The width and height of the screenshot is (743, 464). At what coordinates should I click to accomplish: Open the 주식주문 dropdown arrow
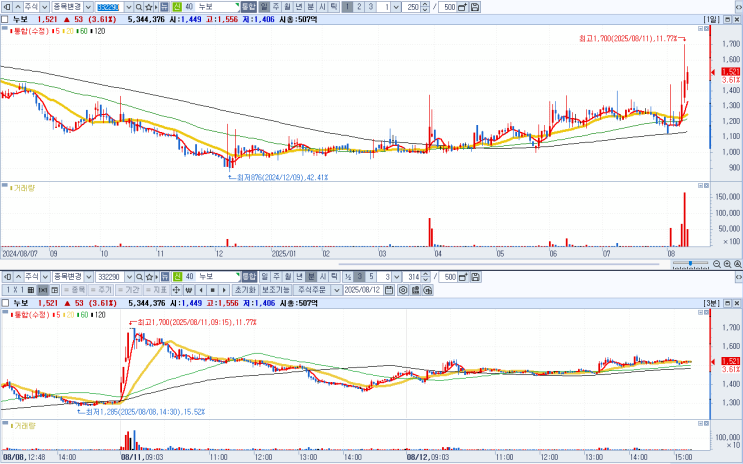pyautogui.click(x=337, y=290)
